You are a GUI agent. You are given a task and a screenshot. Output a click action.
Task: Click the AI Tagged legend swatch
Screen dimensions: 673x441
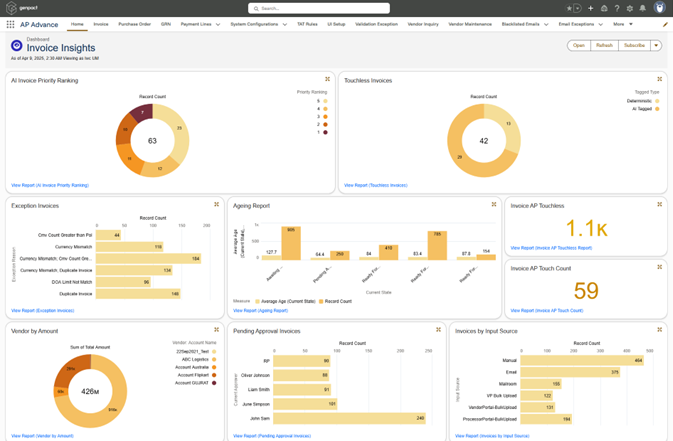(657, 109)
